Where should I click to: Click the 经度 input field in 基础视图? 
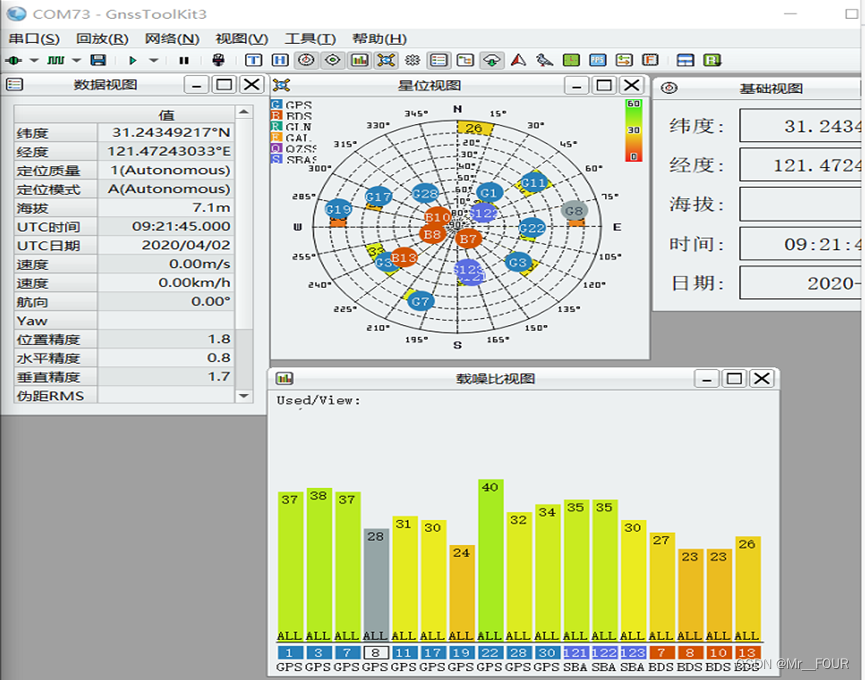point(800,164)
